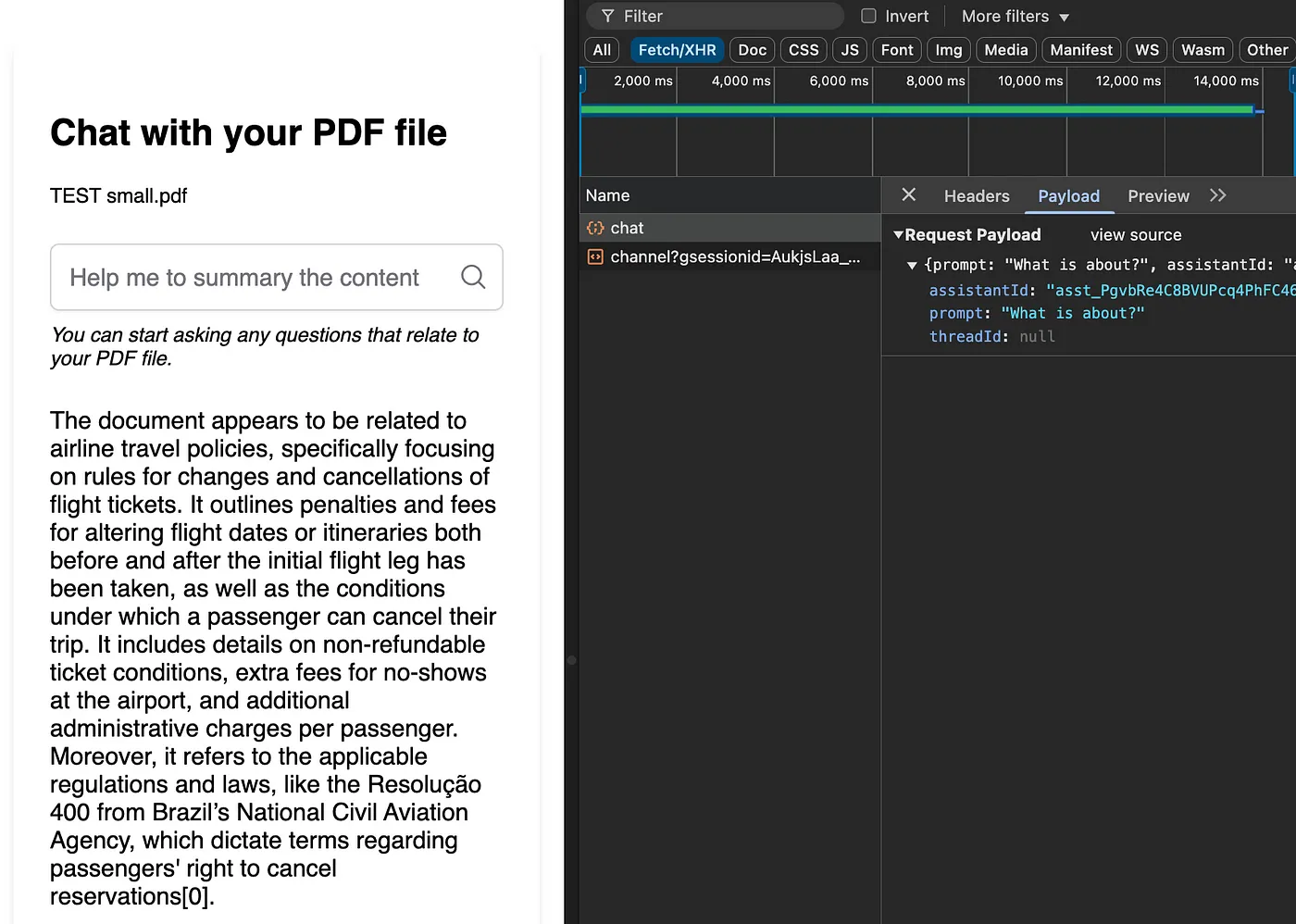Enable the Fetch/XHR filter
The image size is (1296, 924).
click(x=677, y=50)
